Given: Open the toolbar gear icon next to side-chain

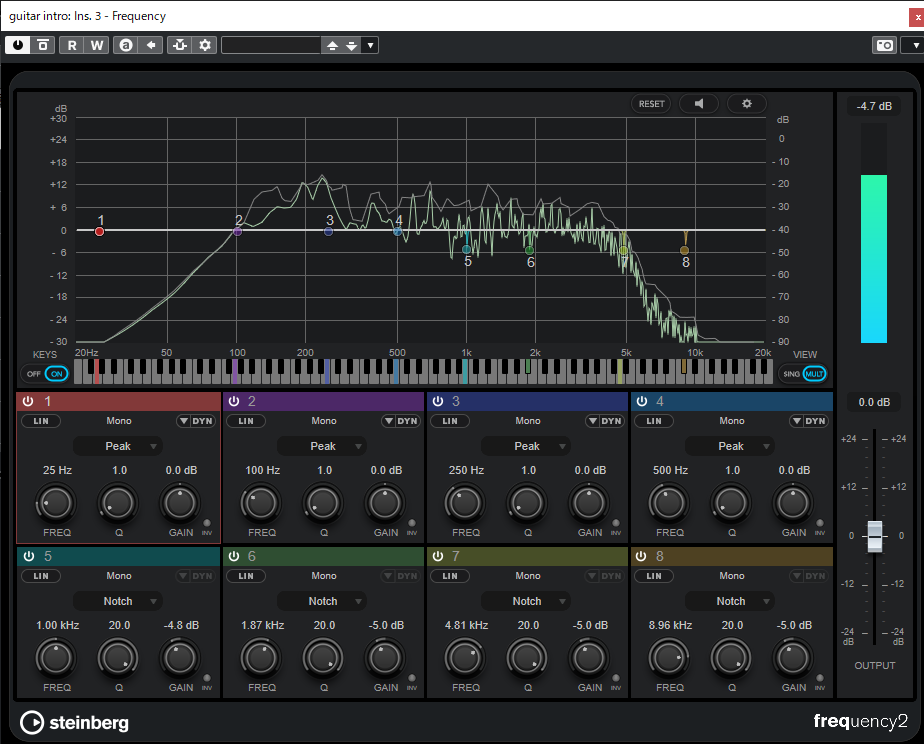Looking at the screenshot, I should 205,45.
